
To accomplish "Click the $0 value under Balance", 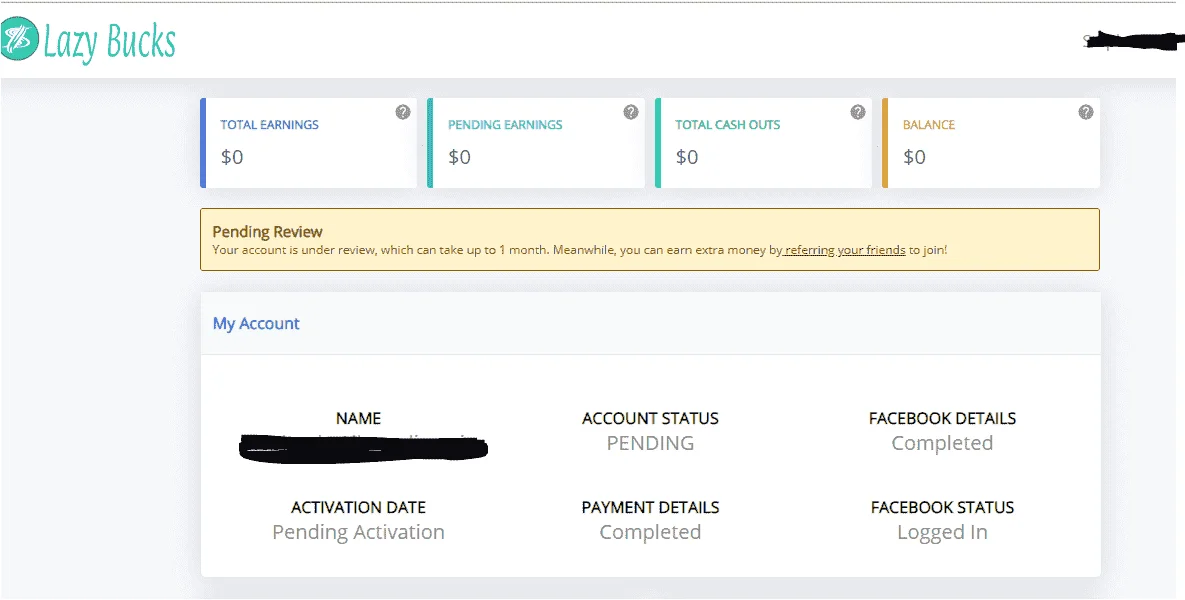I will (x=914, y=157).
